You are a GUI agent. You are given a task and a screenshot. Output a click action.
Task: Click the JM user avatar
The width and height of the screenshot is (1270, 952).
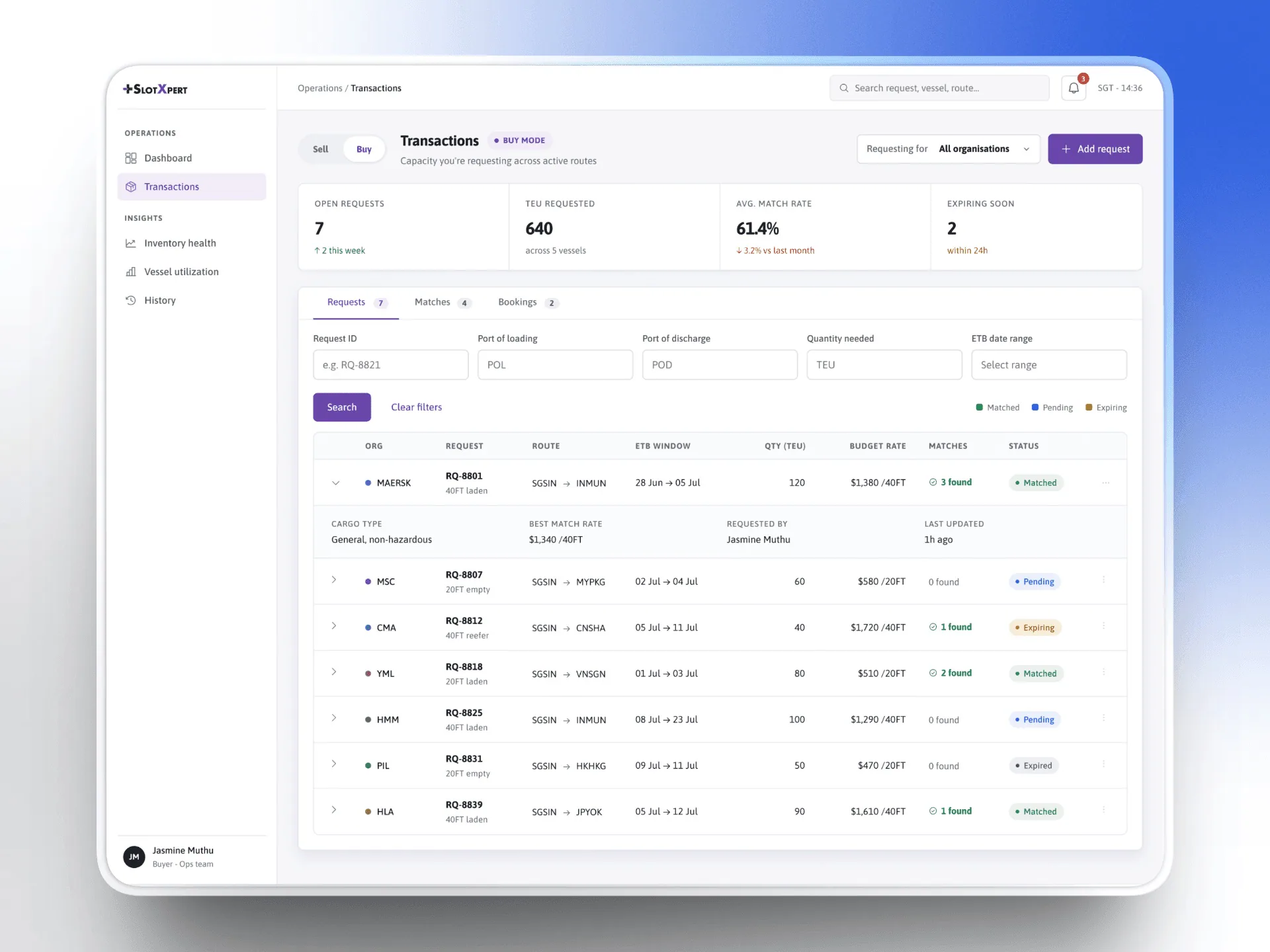pos(134,857)
